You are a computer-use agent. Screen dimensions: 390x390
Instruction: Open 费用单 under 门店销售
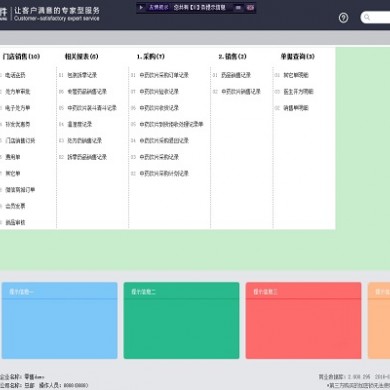pos(13,157)
